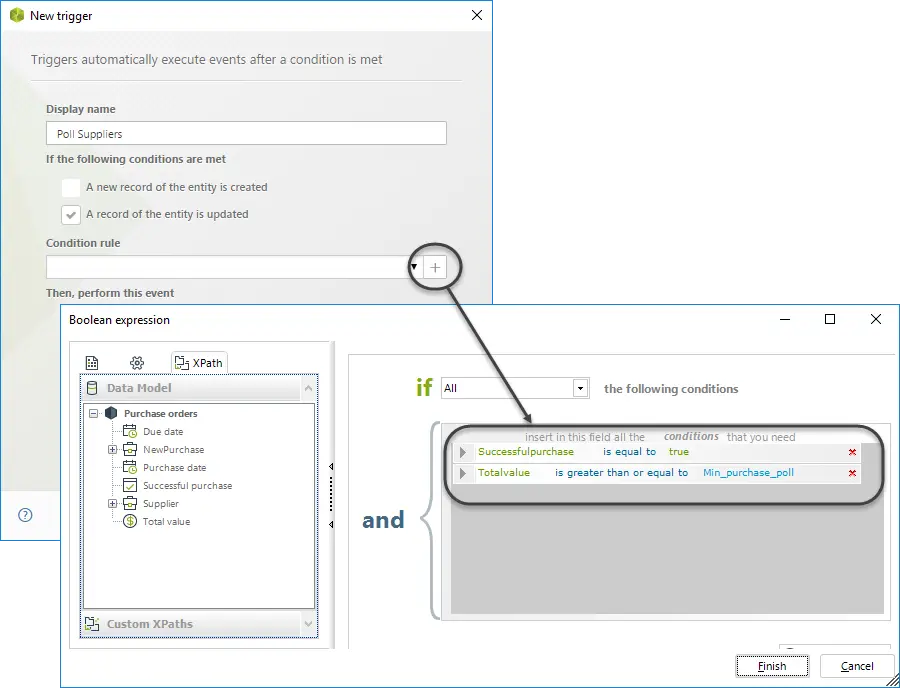Select the Total value tree item
901x688 pixels.
coord(166,522)
